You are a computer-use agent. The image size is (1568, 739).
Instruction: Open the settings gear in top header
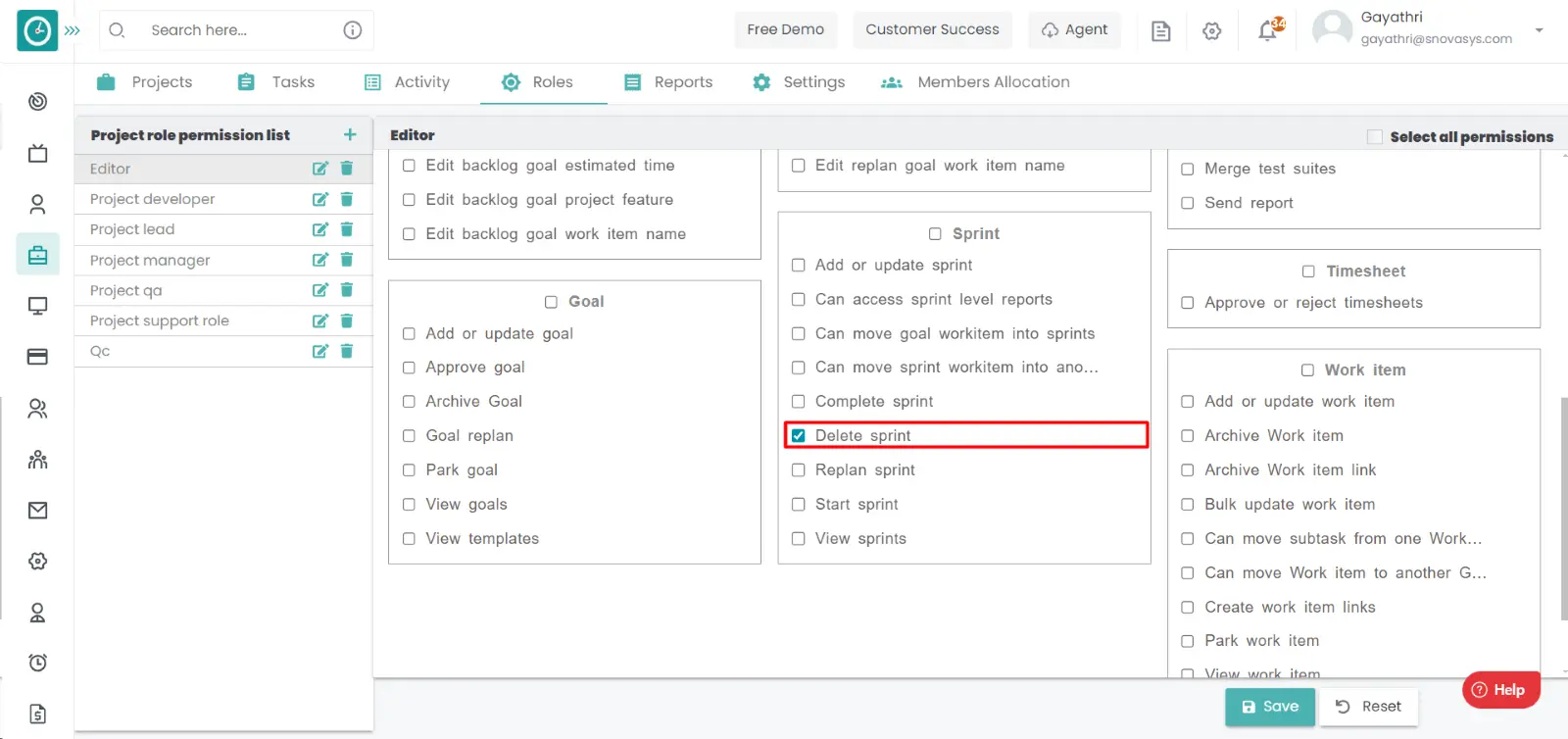tap(1212, 30)
